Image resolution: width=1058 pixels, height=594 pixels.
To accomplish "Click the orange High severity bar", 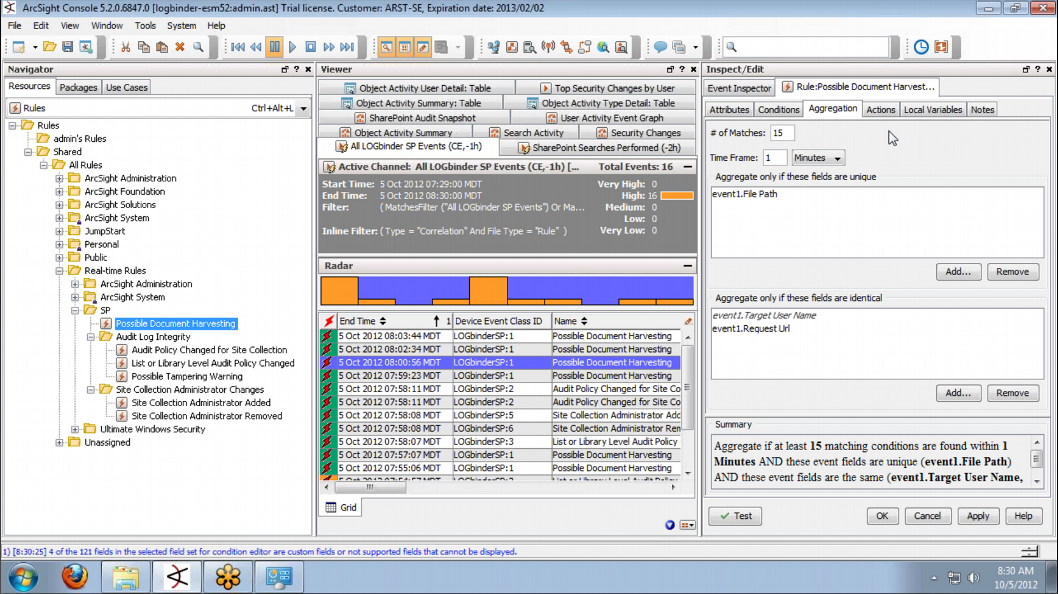I will (x=677, y=196).
